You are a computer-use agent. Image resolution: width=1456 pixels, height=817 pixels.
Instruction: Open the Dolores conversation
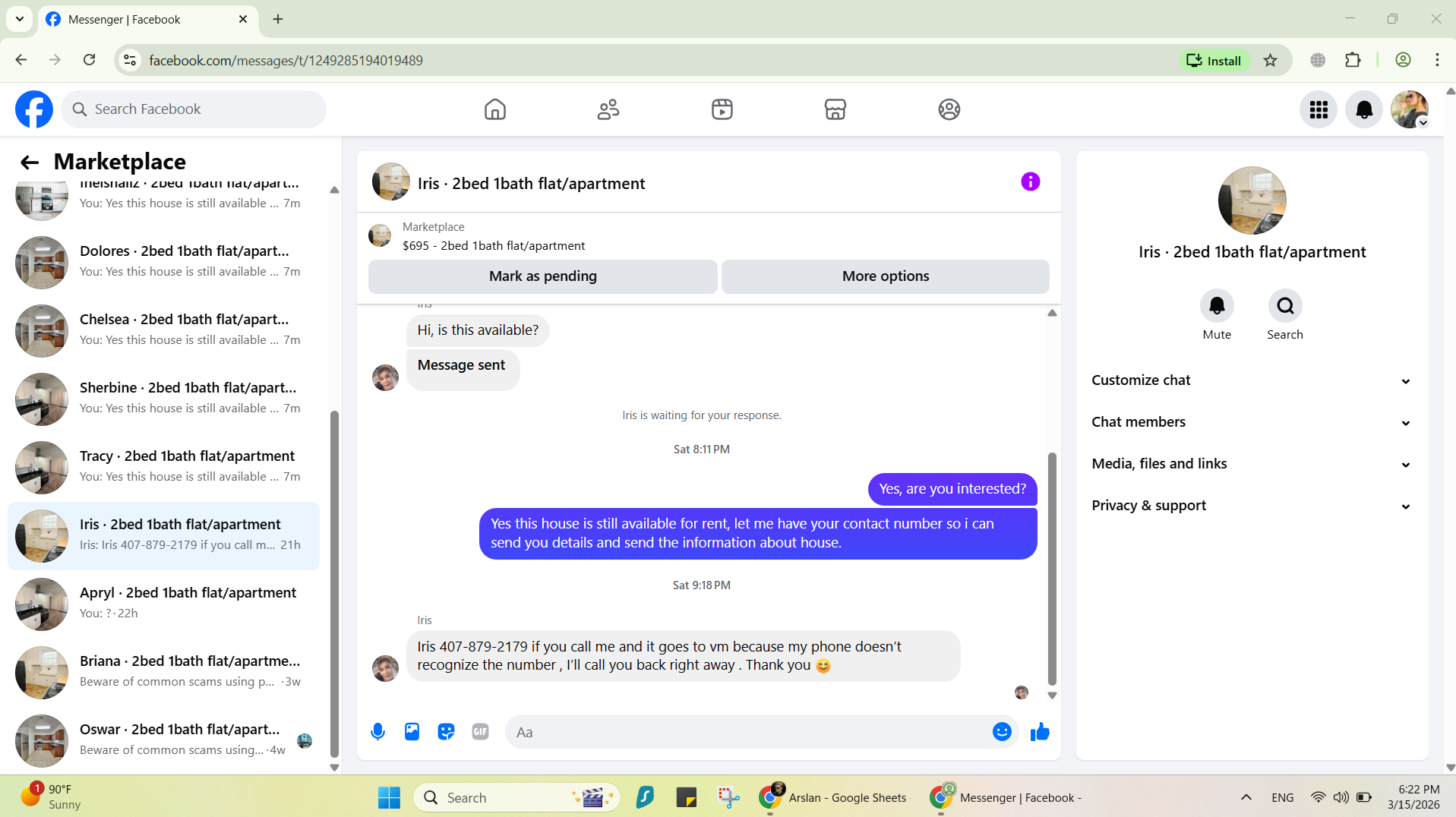(163, 262)
